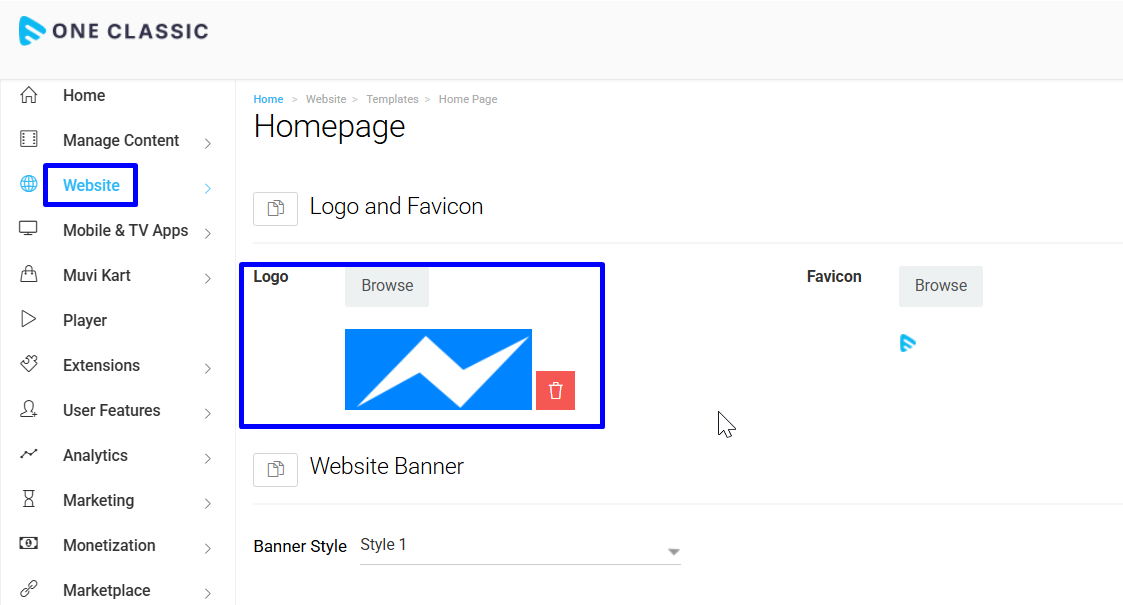
Task: Browse for a new Favicon file
Action: [940, 286]
